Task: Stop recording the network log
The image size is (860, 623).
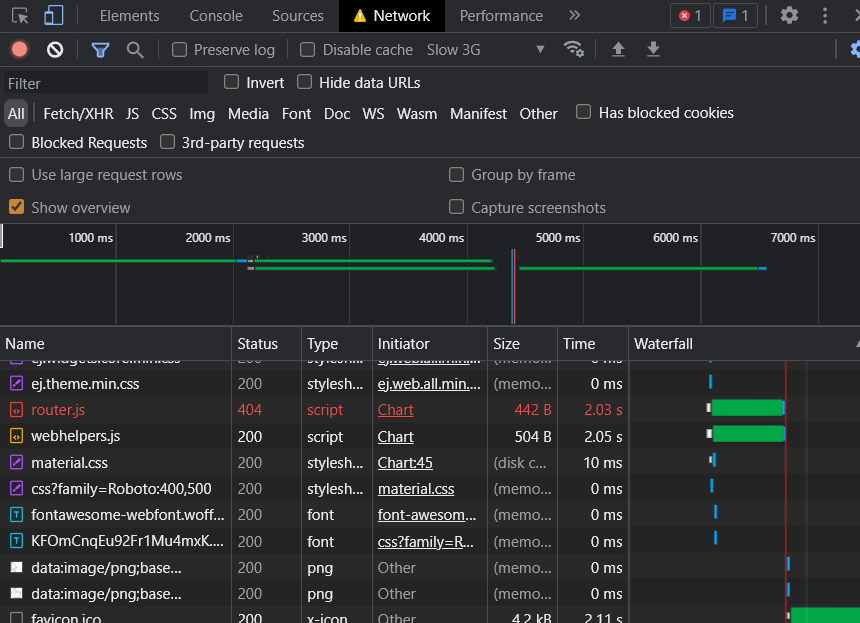Action: tap(20, 49)
